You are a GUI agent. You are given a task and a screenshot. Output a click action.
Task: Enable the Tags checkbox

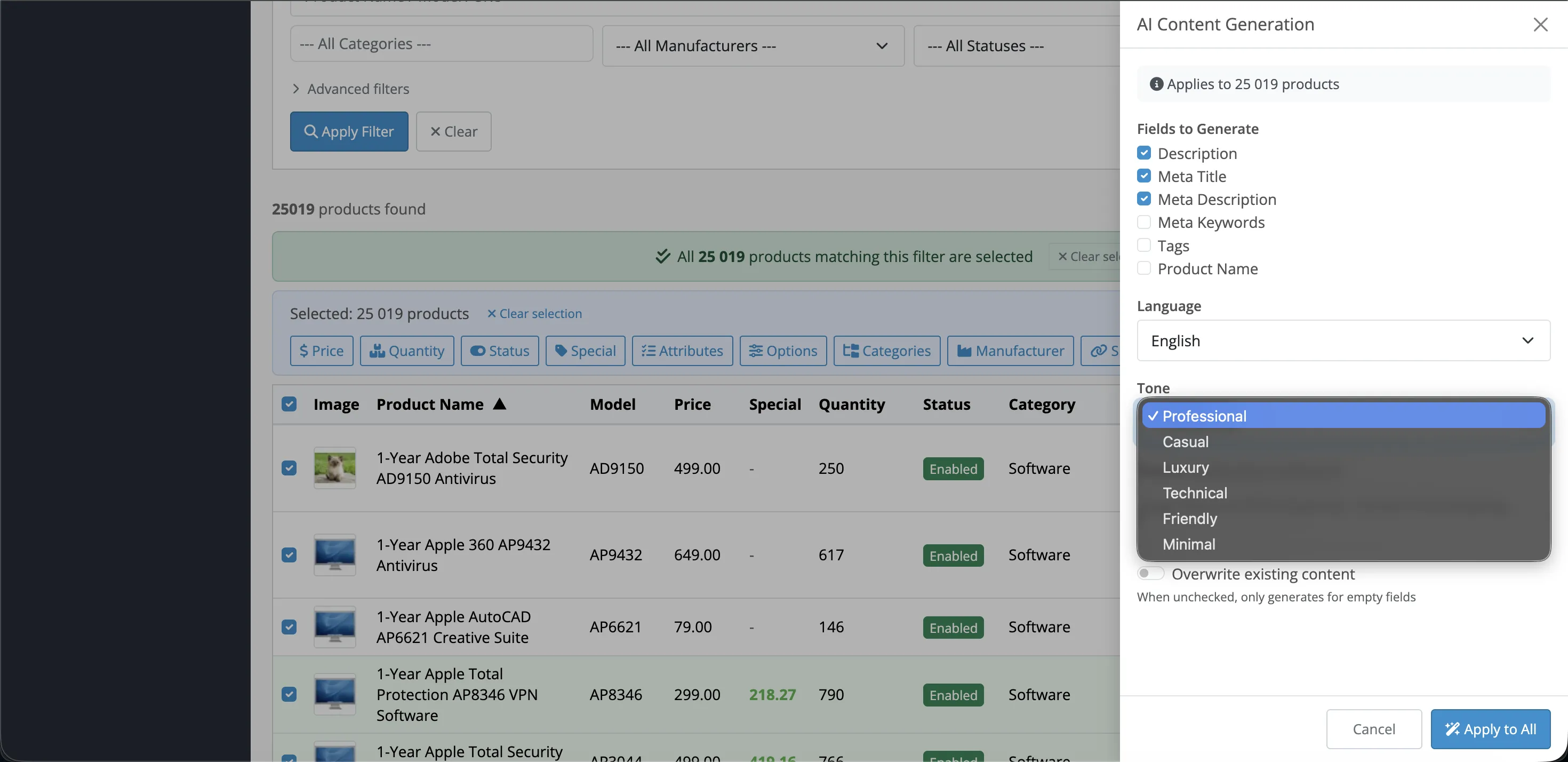[x=1144, y=245]
